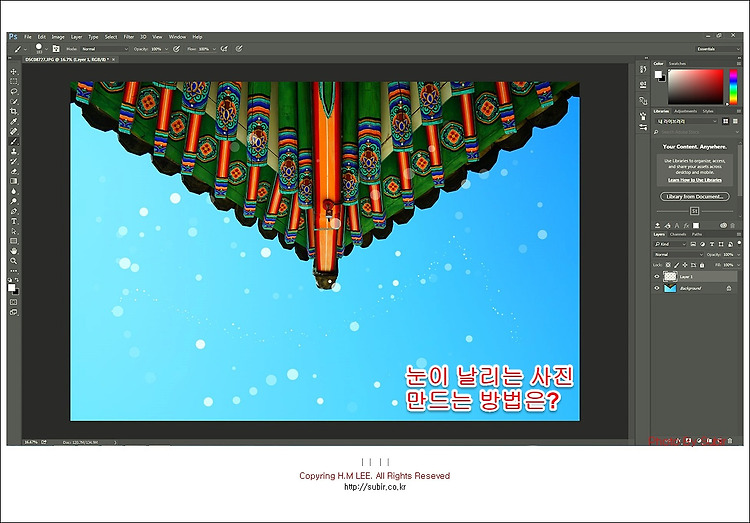
Task: Open the Filter menu
Action: point(129,37)
